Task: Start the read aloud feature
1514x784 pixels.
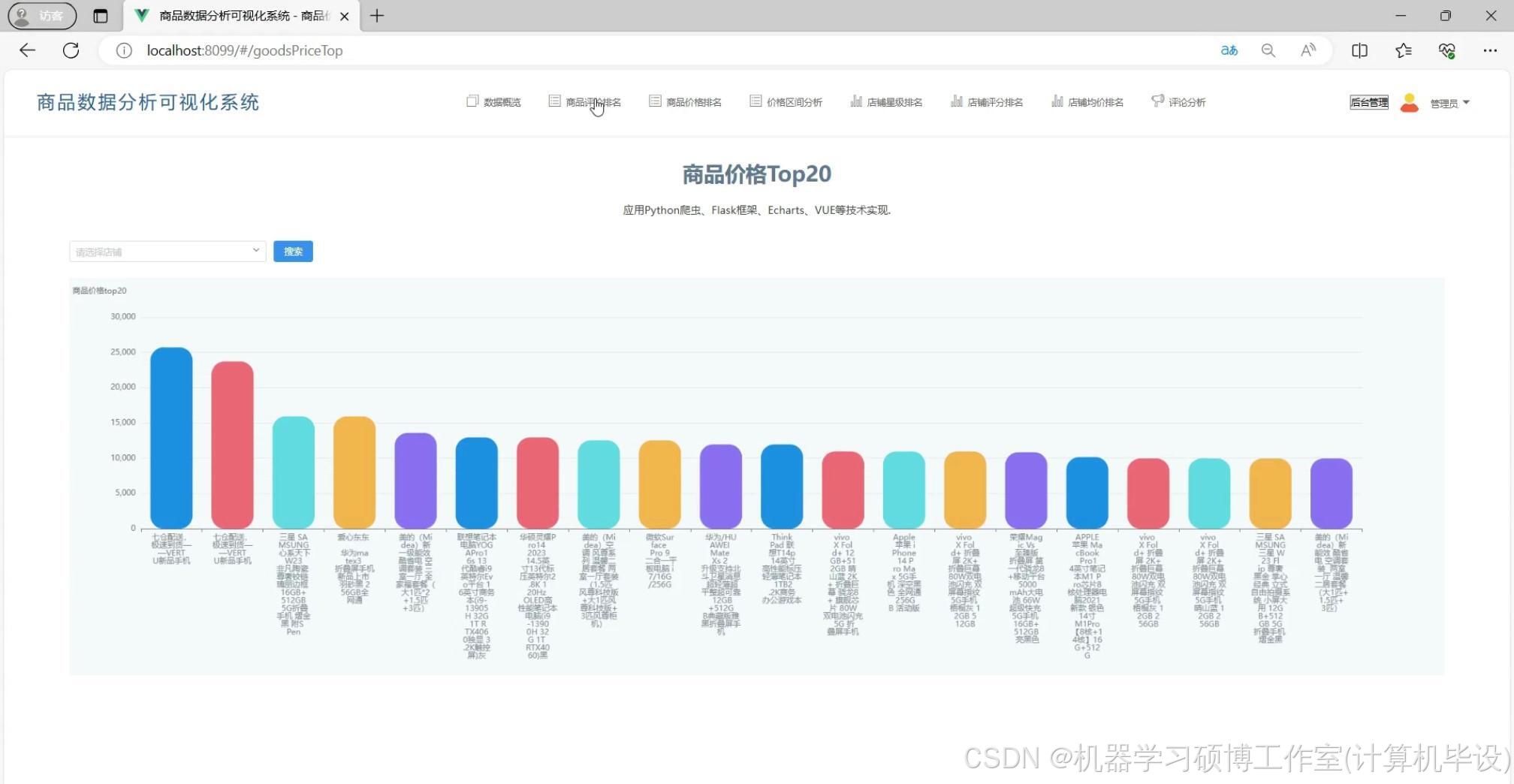Action: (1308, 50)
